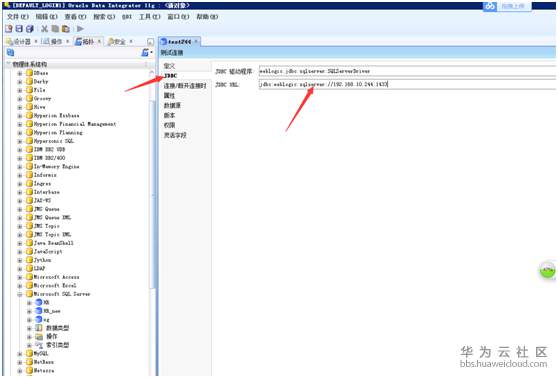Expand the IBM DB2 UDB node
This screenshot has width=558, height=378.
tap(20, 149)
